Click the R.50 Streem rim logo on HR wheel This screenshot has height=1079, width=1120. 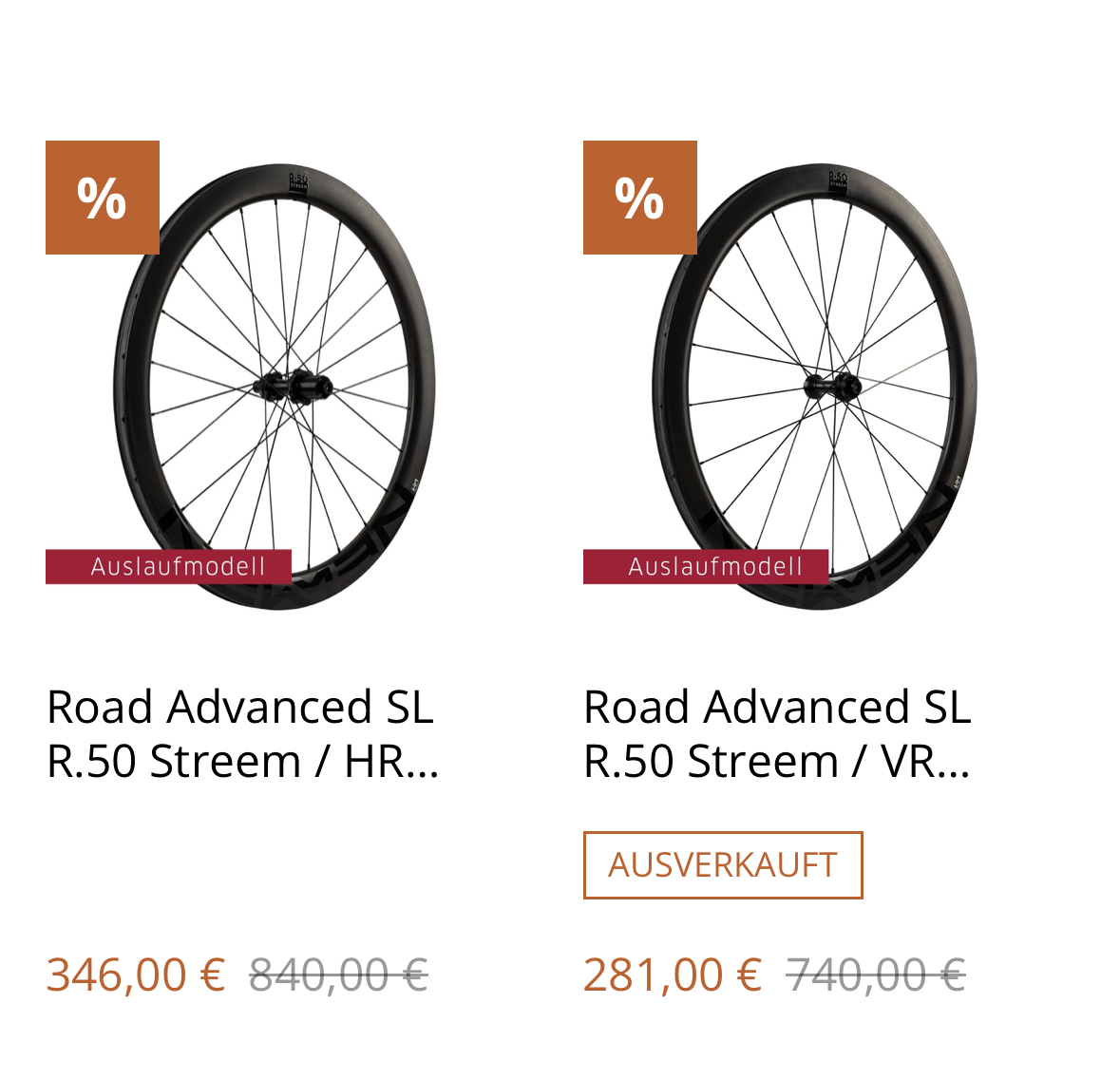[x=298, y=180]
